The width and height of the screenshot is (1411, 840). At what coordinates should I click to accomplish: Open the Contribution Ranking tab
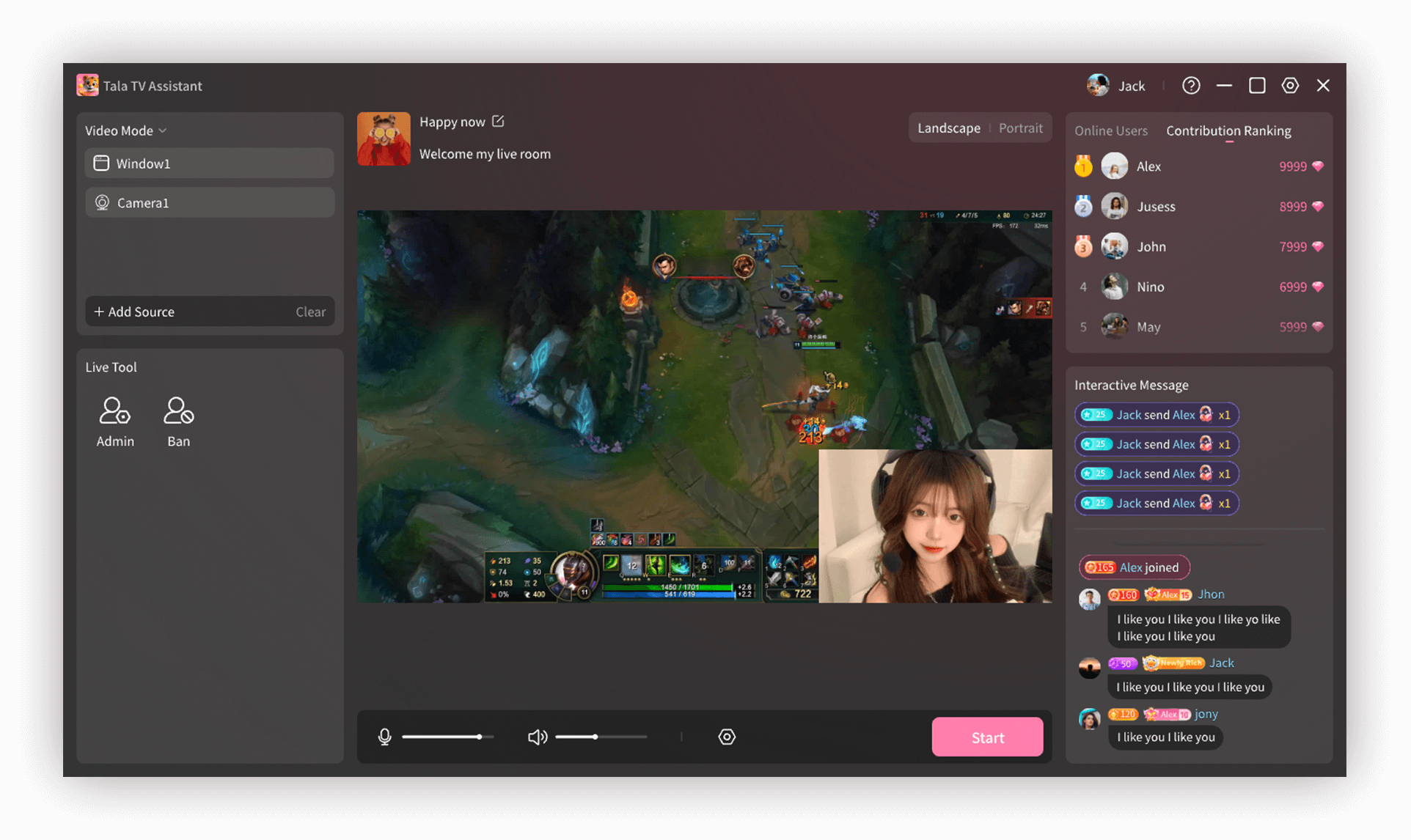(1228, 130)
